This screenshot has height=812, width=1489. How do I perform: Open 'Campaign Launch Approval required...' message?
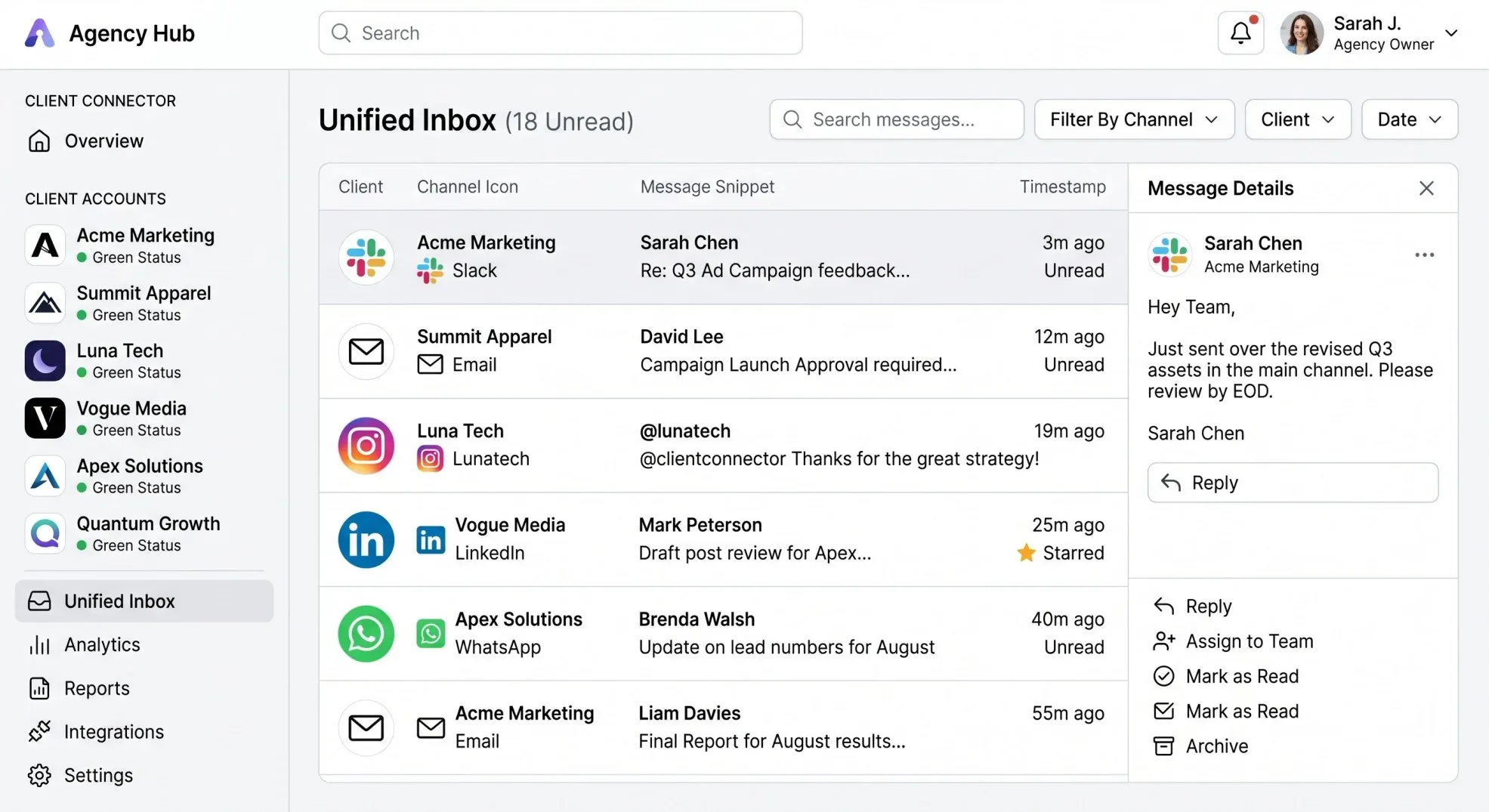coord(723,352)
